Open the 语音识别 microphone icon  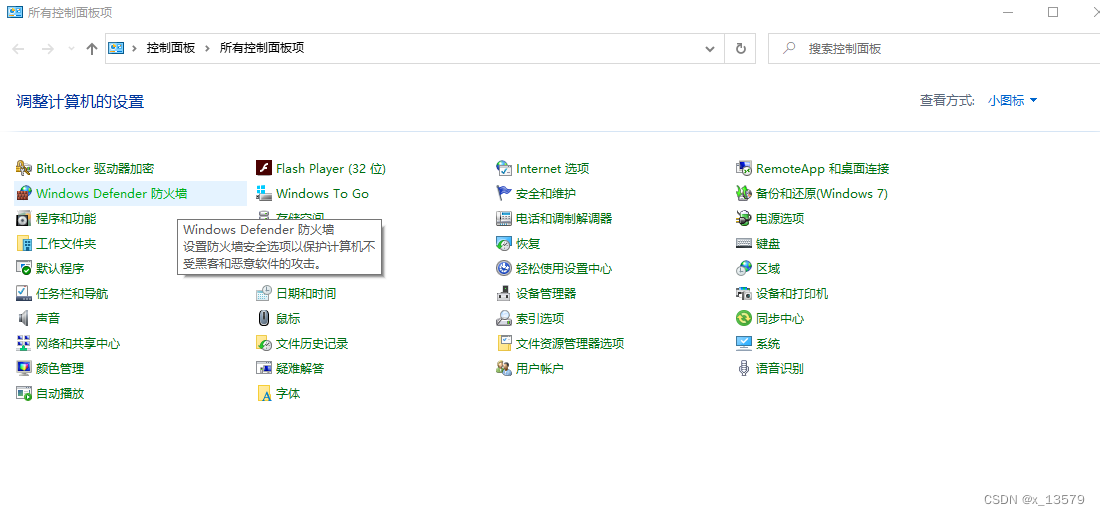pos(744,368)
